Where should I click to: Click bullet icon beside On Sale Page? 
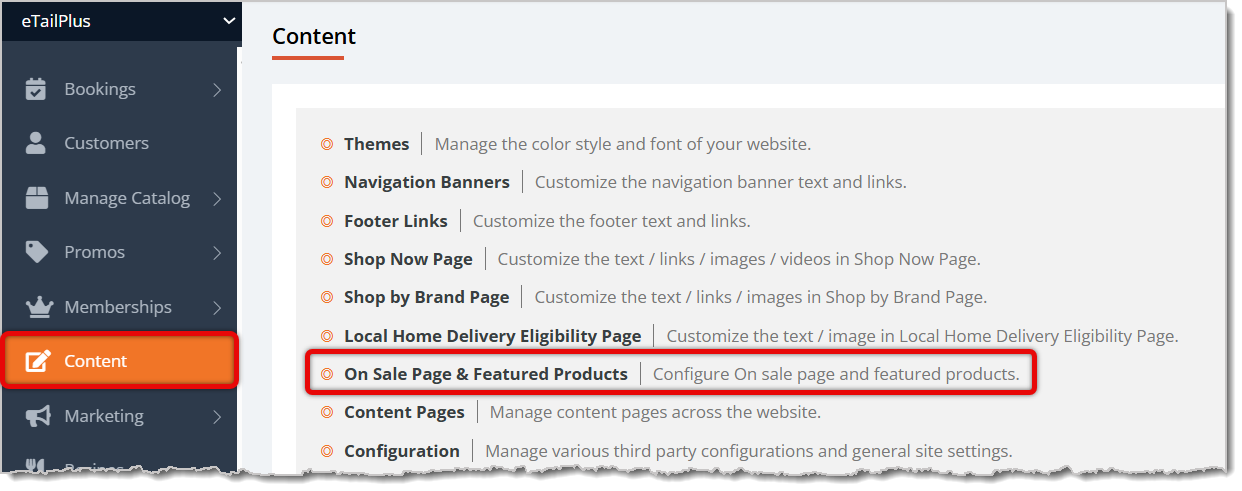(327, 374)
